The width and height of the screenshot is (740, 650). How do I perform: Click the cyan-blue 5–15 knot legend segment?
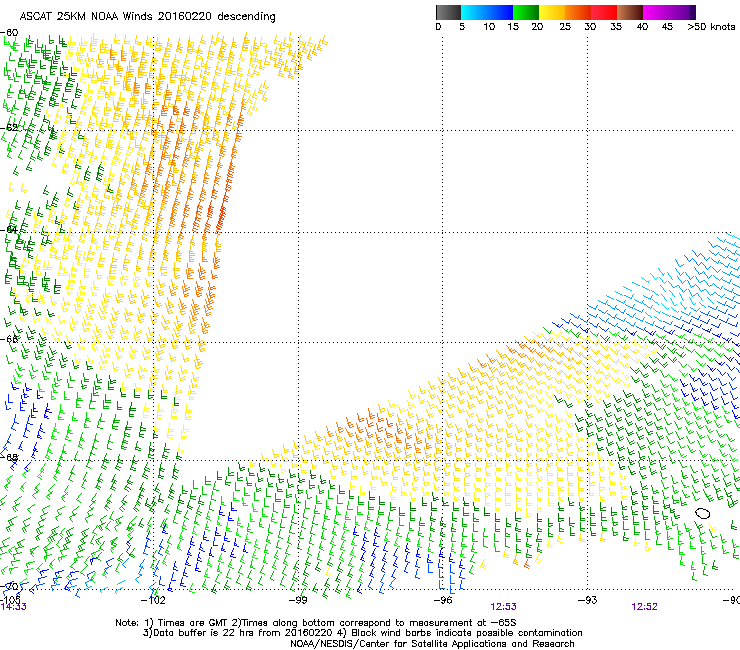pyautogui.click(x=487, y=12)
